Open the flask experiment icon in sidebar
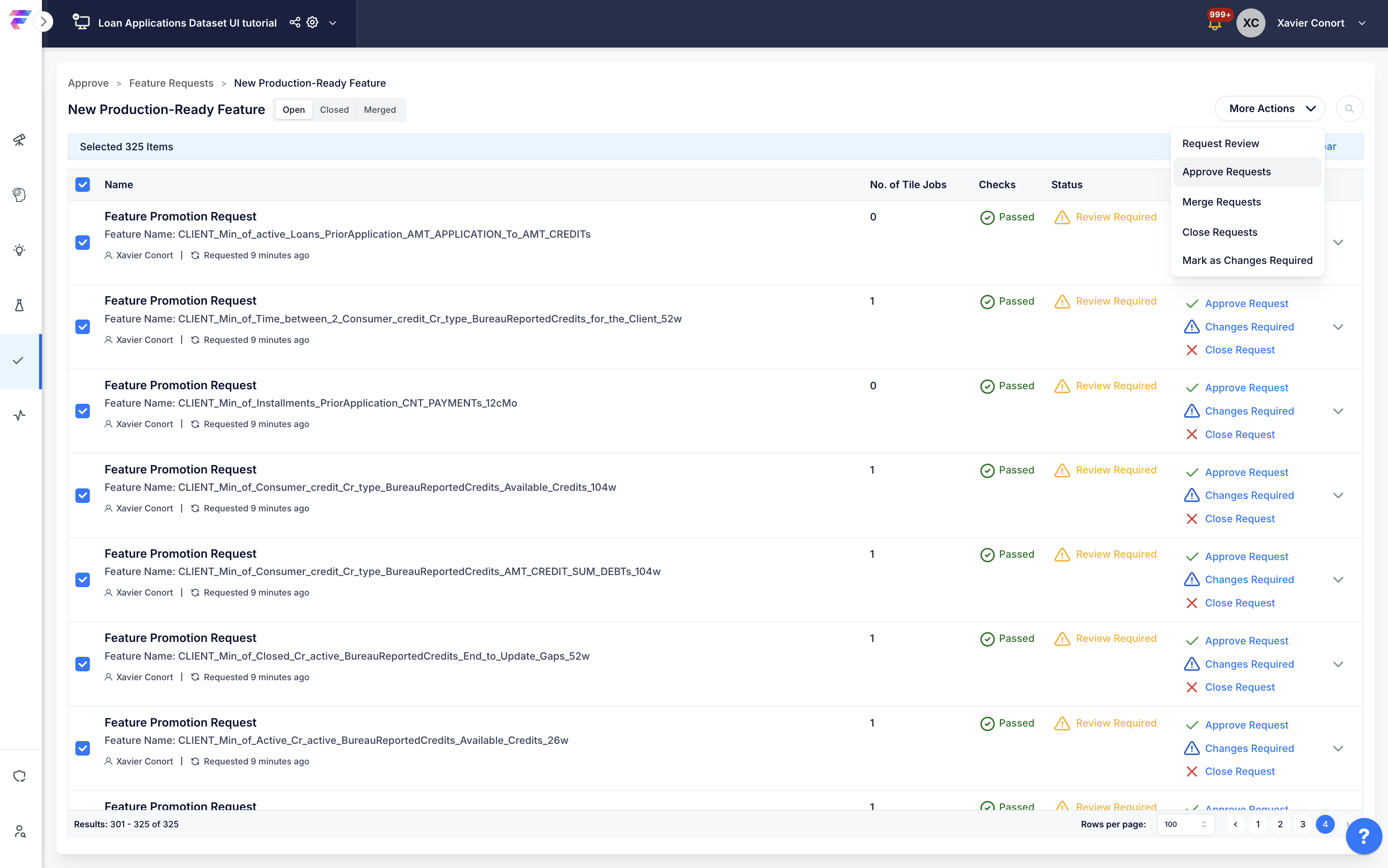This screenshot has width=1388, height=868. click(19, 305)
